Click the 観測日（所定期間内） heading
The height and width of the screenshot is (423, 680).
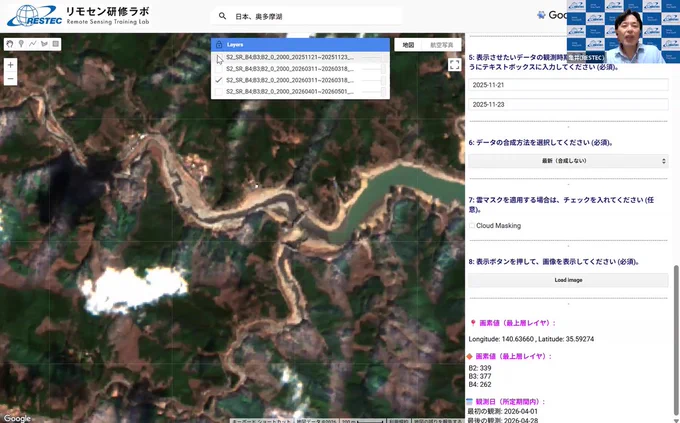(510, 402)
